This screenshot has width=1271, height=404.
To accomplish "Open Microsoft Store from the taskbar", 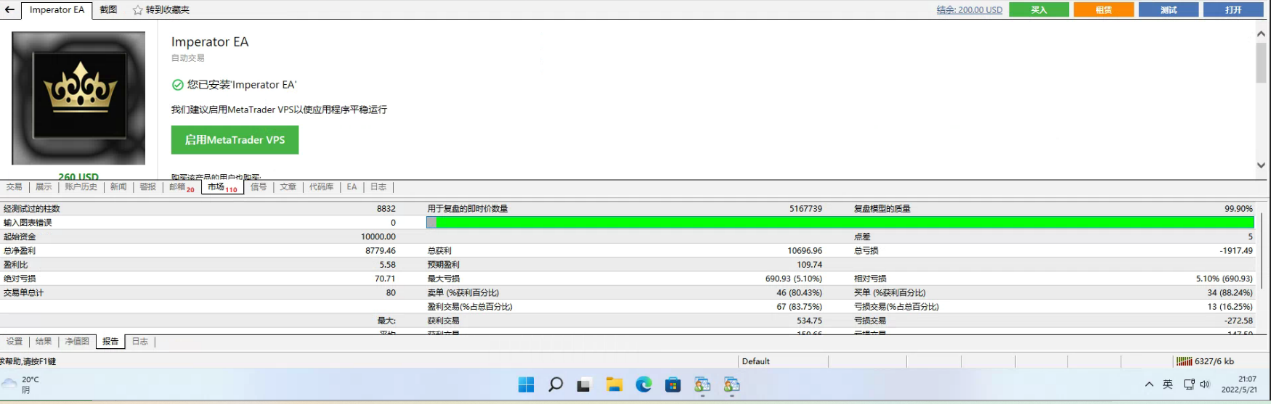I will [673, 384].
